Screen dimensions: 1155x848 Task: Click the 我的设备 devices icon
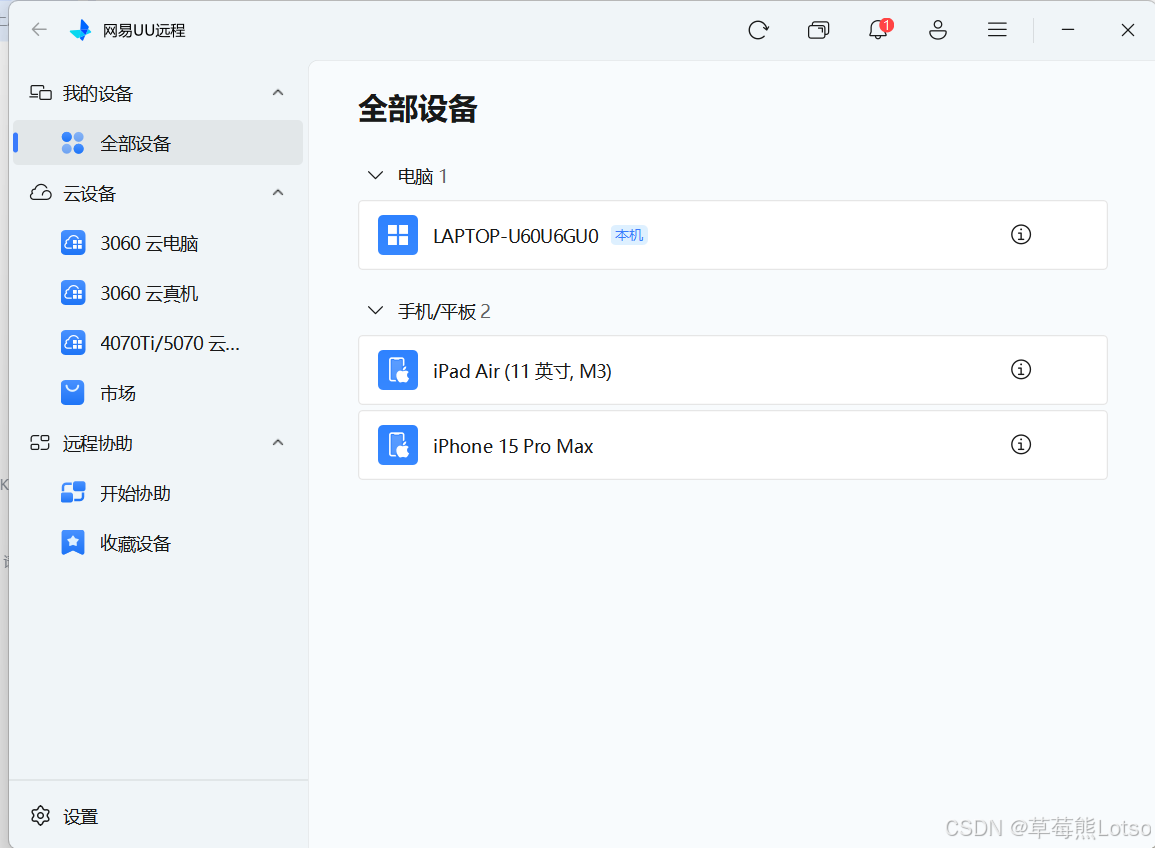click(41, 93)
